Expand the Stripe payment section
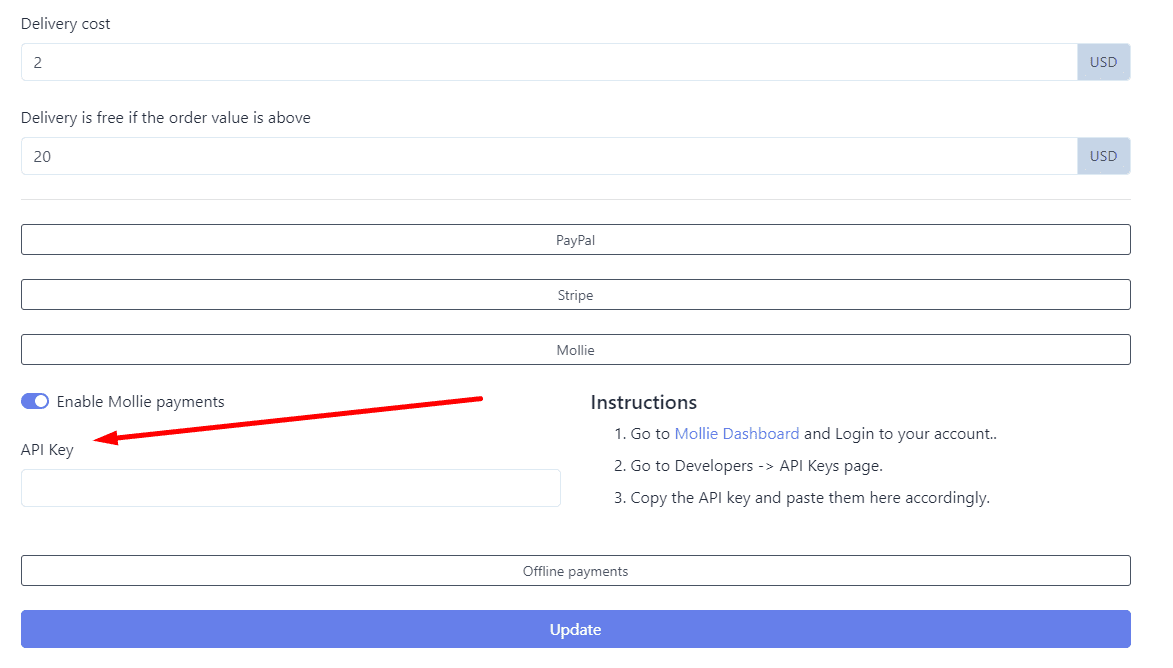The image size is (1173, 668). pyautogui.click(x=575, y=295)
